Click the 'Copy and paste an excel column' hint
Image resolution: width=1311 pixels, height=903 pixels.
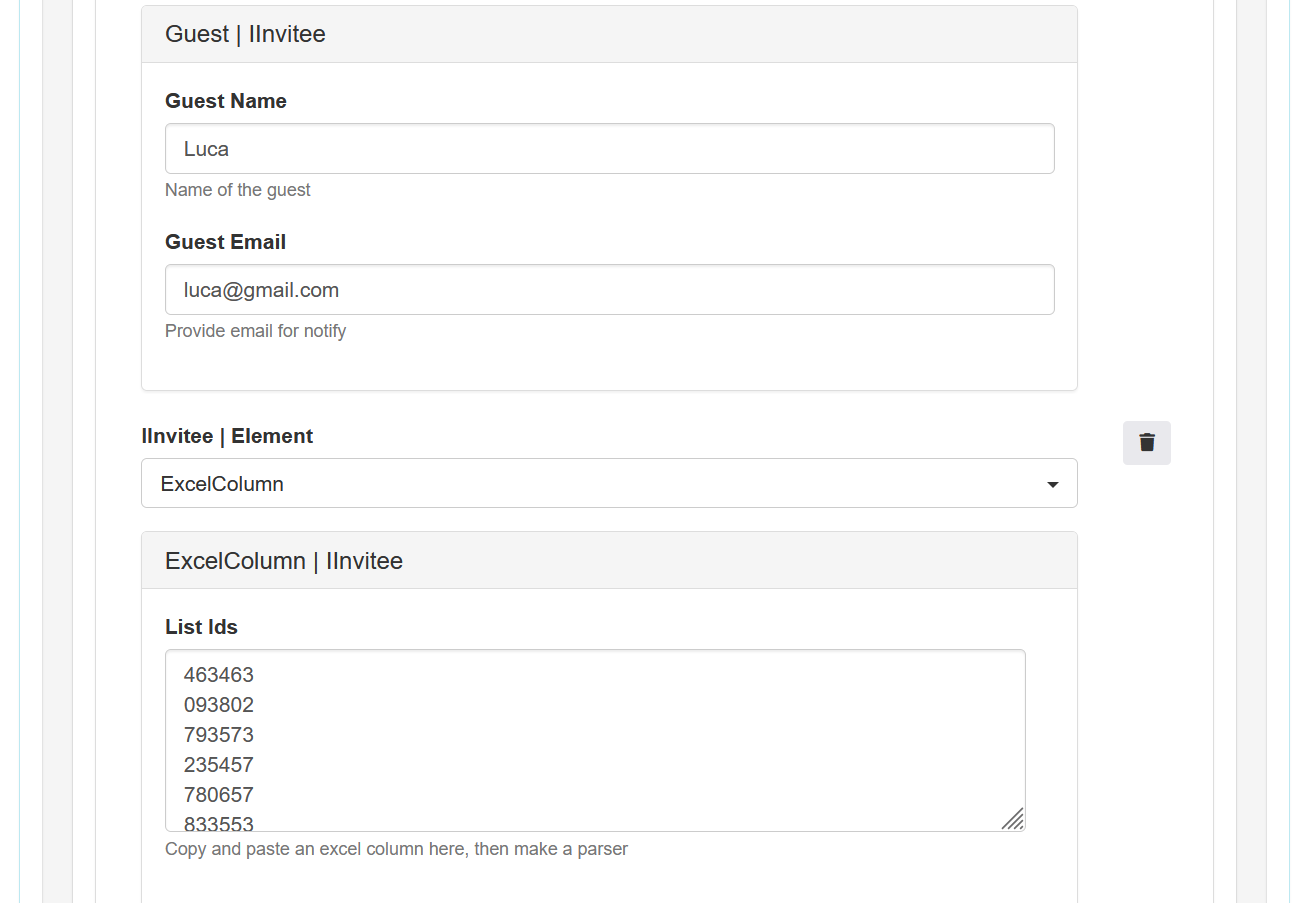click(x=396, y=849)
